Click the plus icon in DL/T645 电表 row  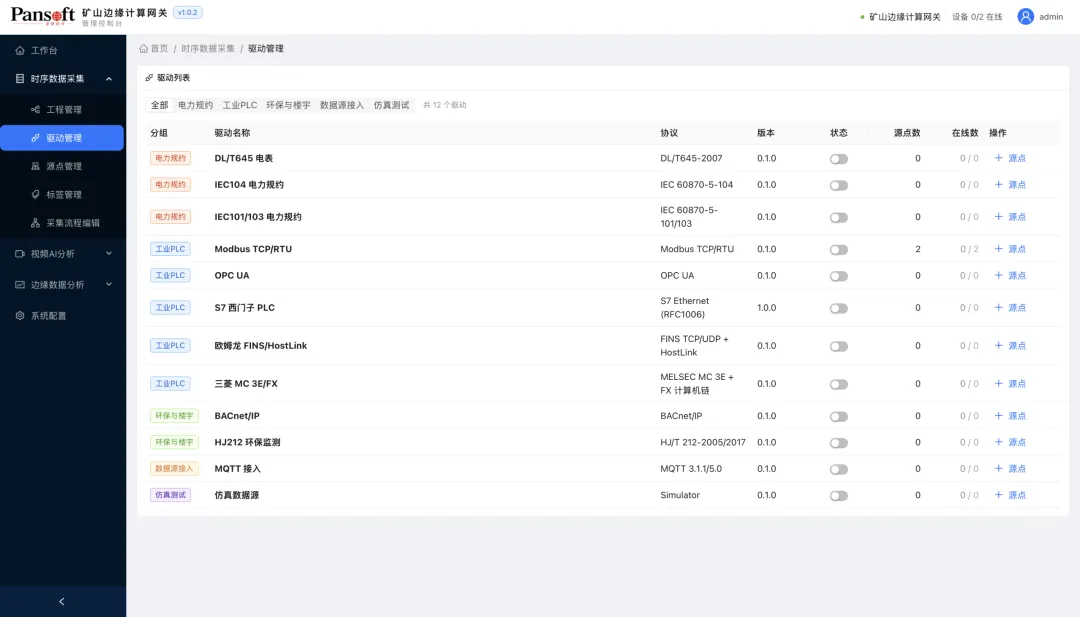coord(999,158)
